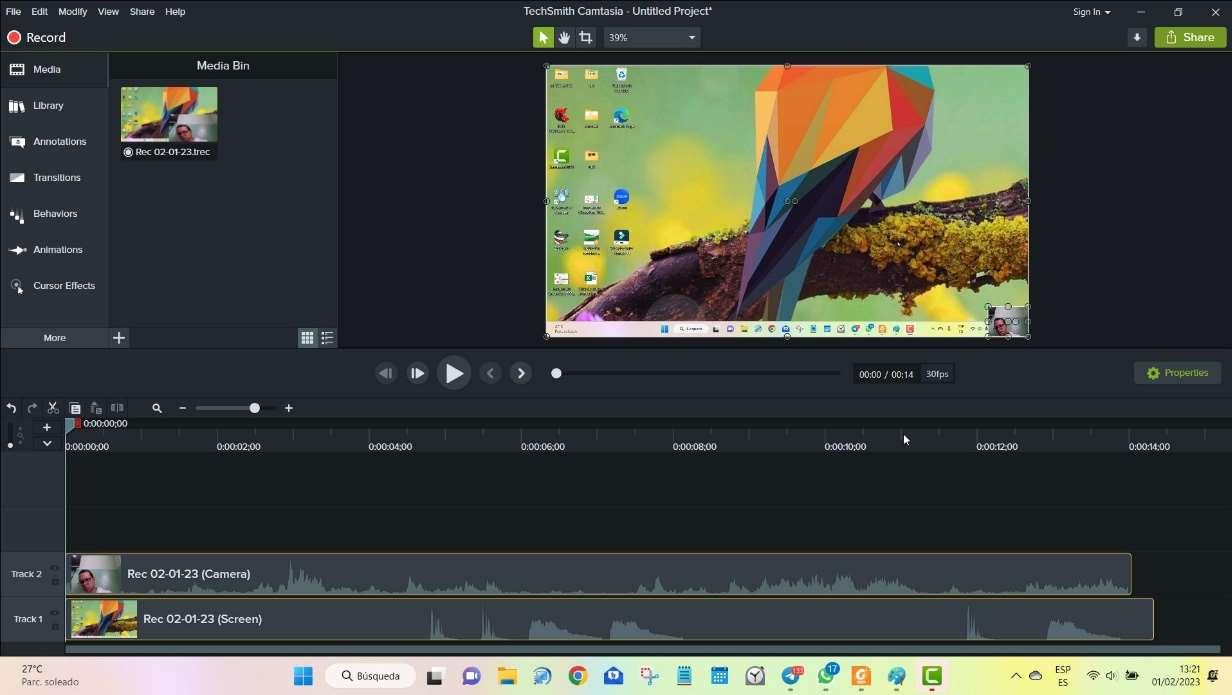The width and height of the screenshot is (1232, 695).
Task: Click the previous frame rewind button
Action: tap(386, 373)
